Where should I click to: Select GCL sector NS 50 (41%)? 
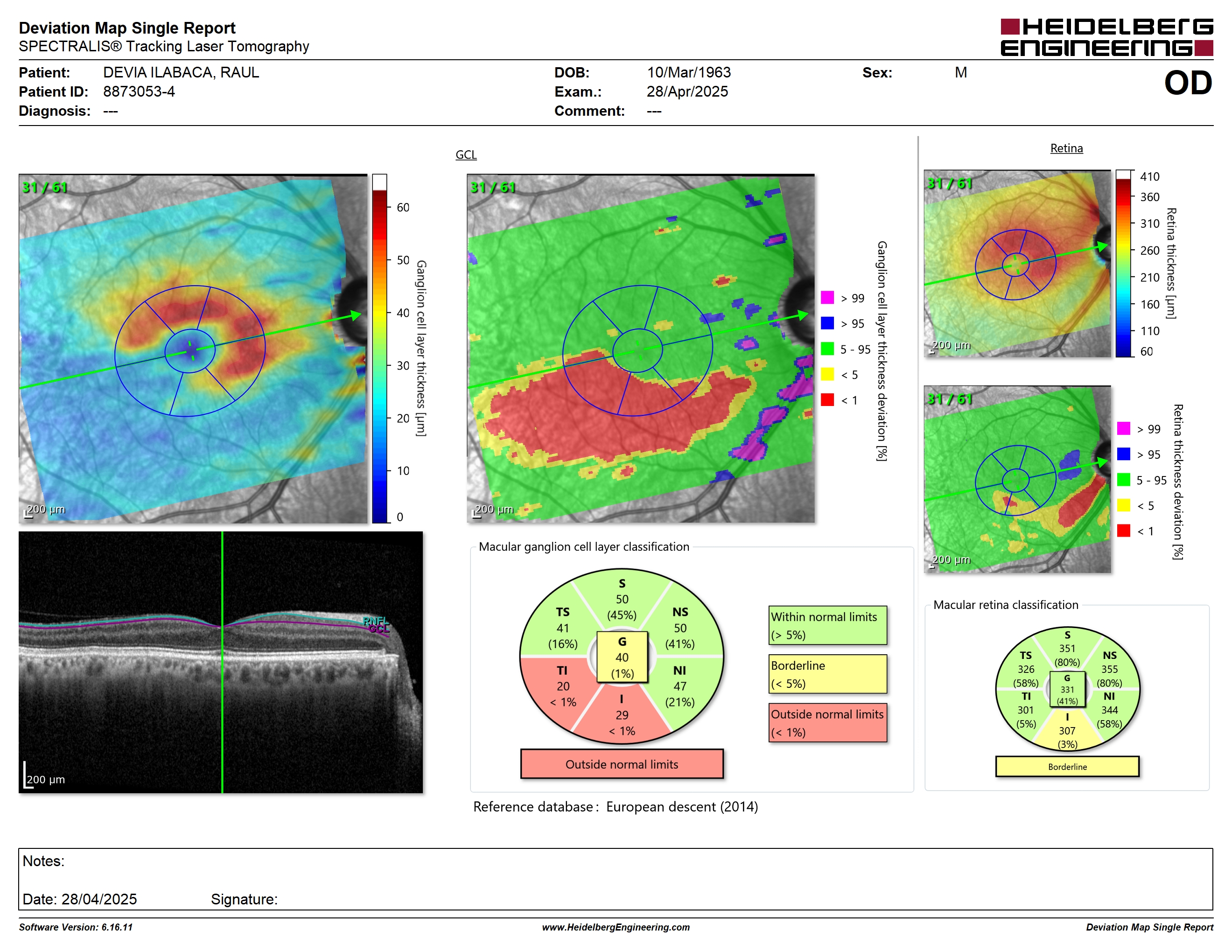[x=680, y=628]
